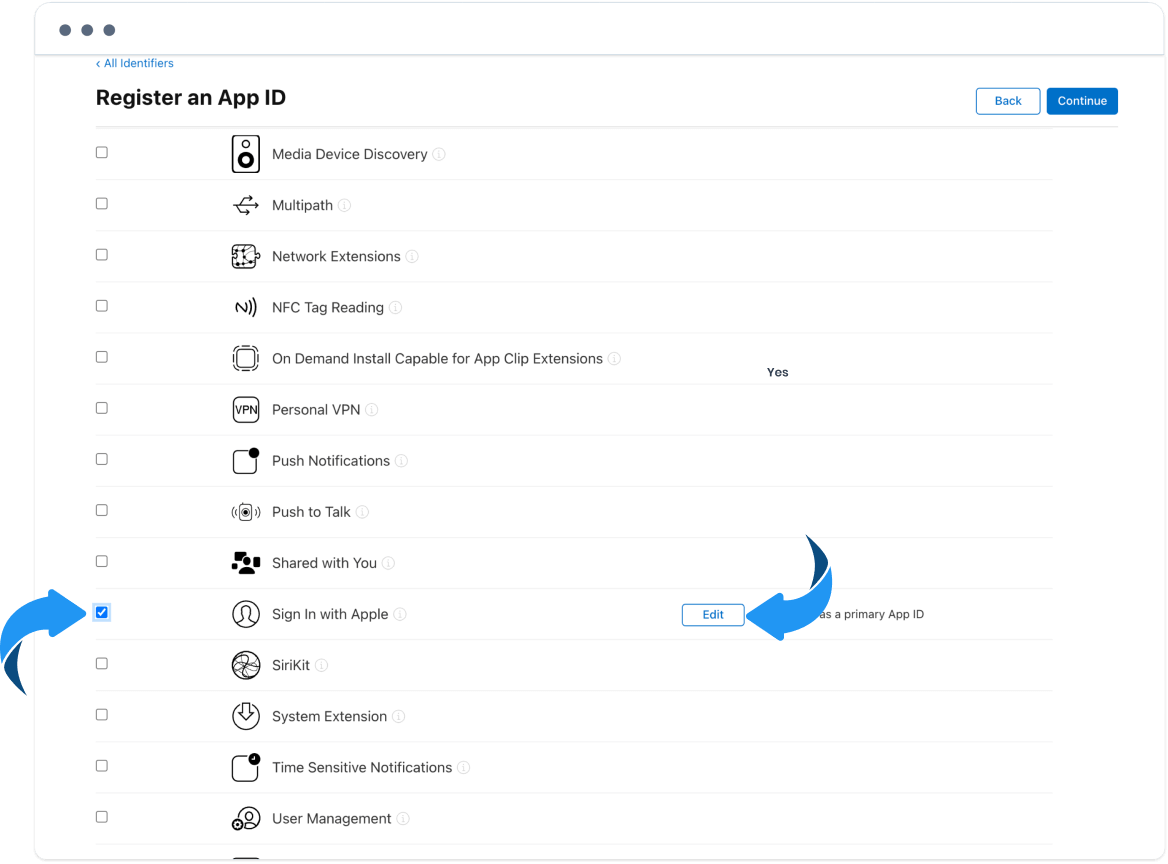Click the Shared with You people icon
The height and width of the screenshot is (864, 1168).
pos(245,563)
